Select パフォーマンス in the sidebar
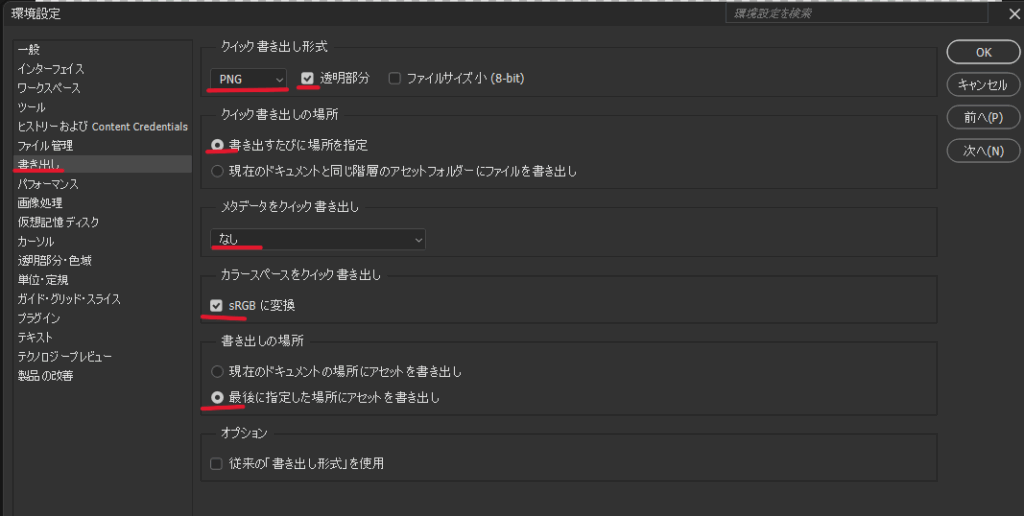This screenshot has width=1024, height=516. (48, 184)
